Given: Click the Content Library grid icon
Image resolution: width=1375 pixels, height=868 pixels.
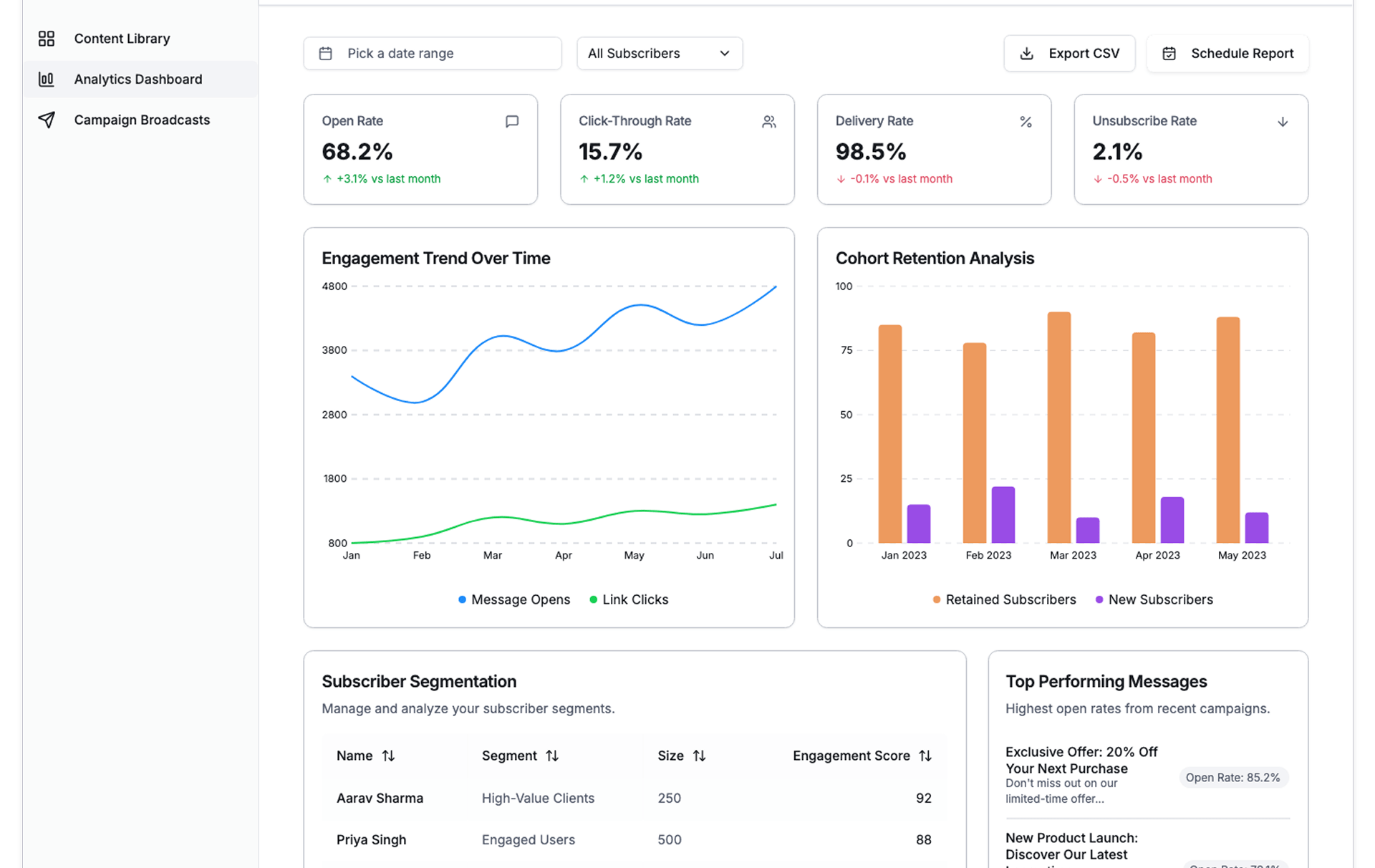Looking at the screenshot, I should pos(47,39).
